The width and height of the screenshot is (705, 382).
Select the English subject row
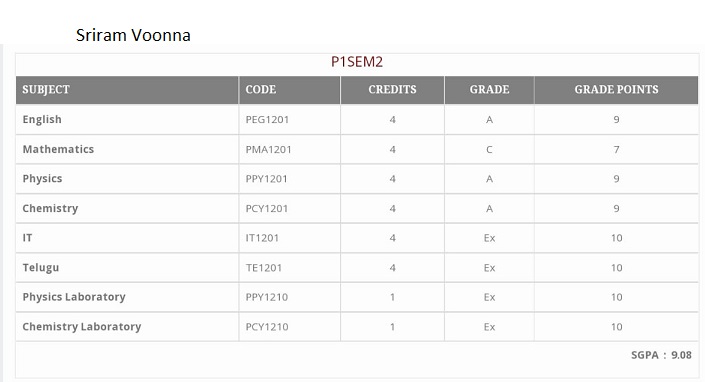pyautogui.click(x=357, y=120)
